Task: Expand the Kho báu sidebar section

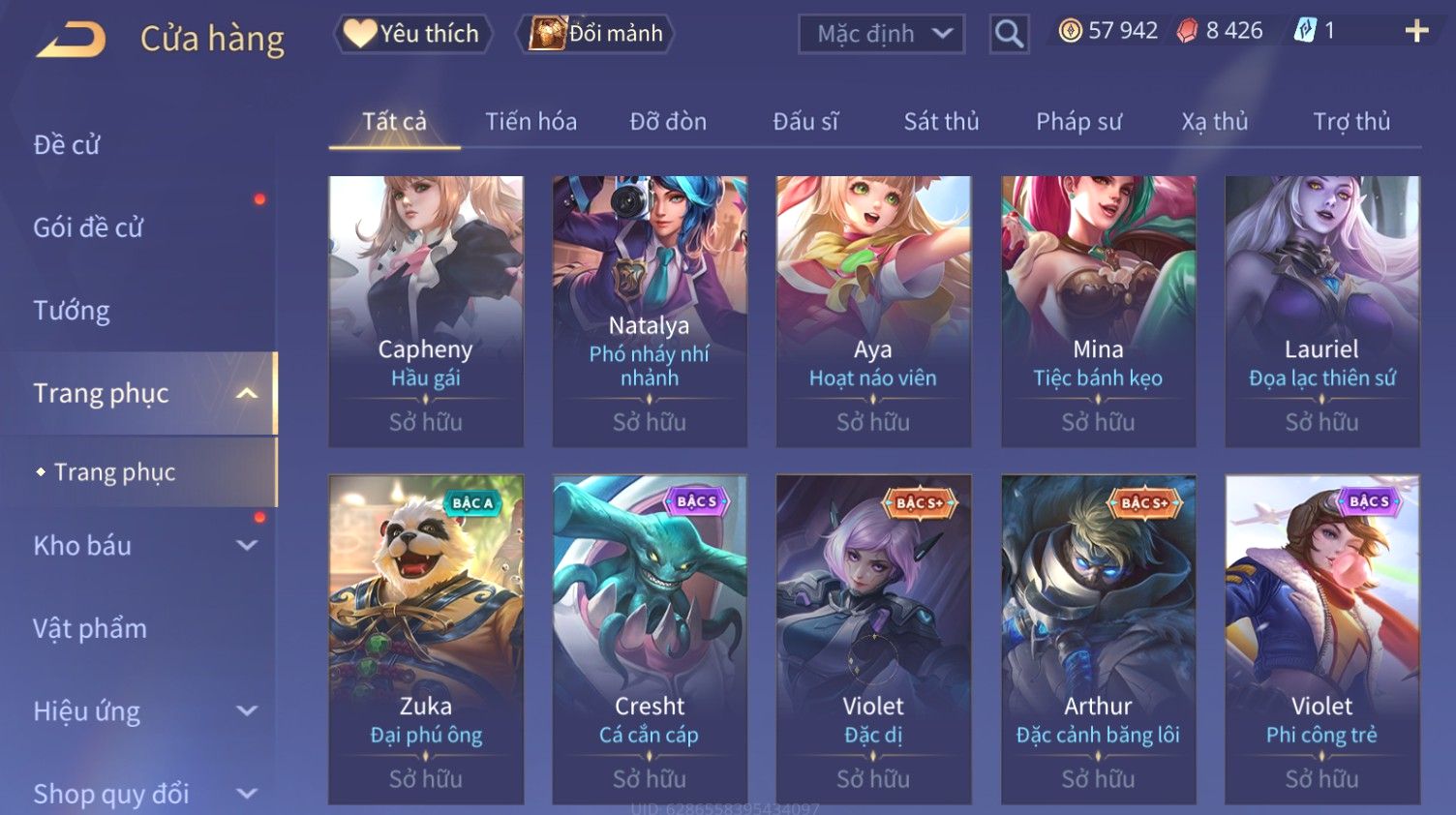Action: (247, 546)
